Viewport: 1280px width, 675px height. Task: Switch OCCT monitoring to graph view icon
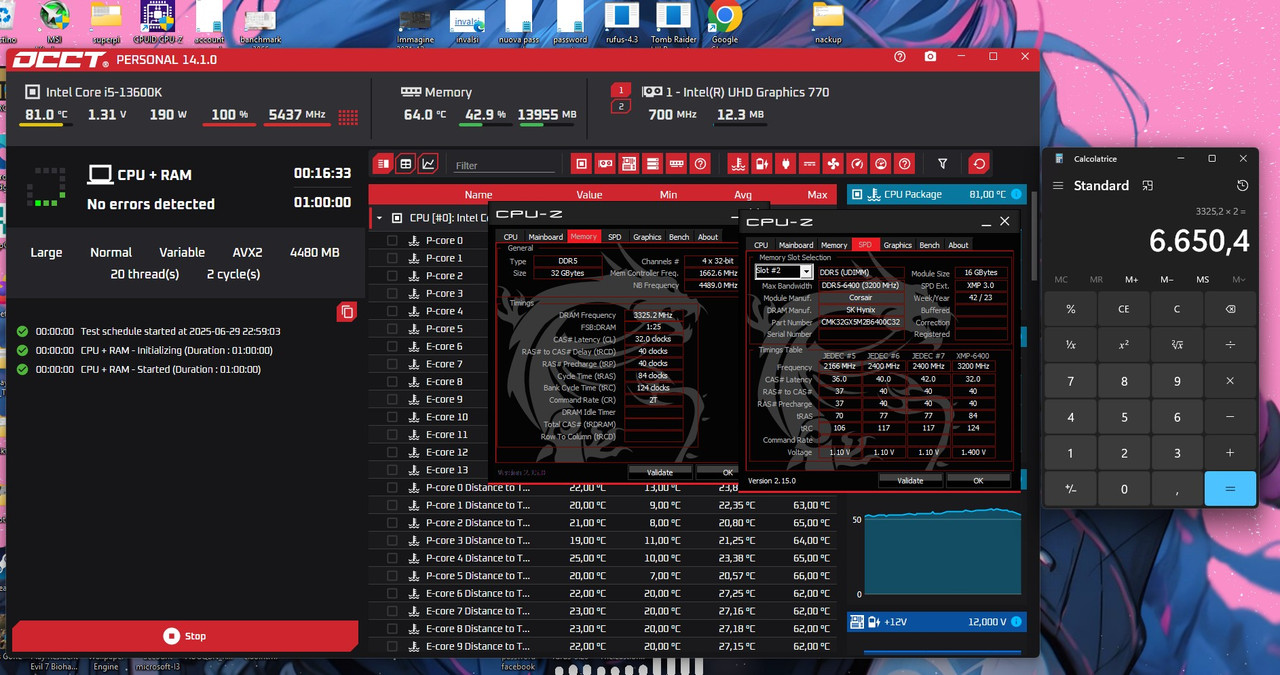coord(429,164)
